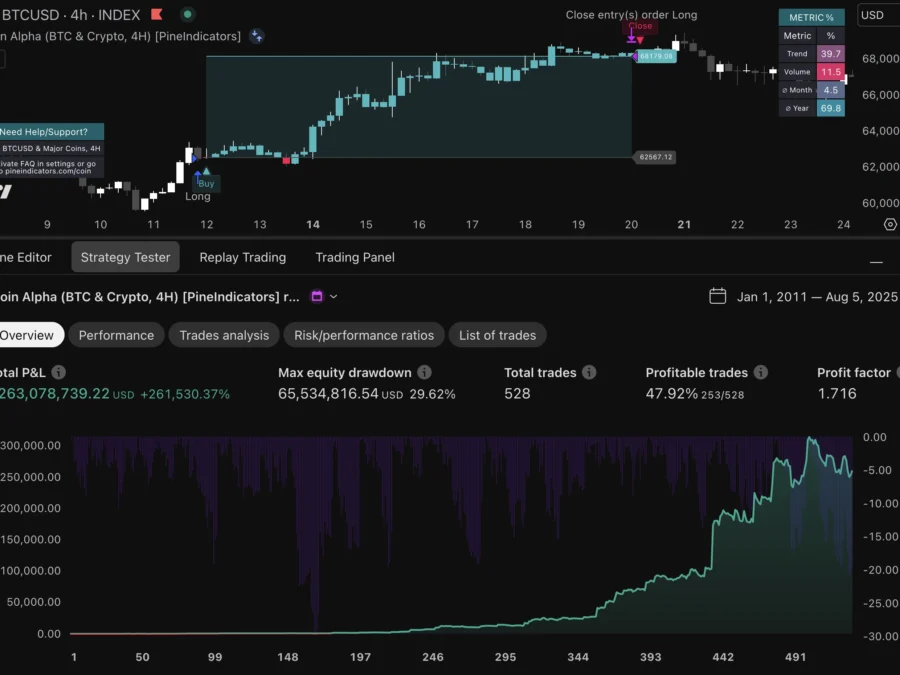Click date range Jan 1, 2011 — Aug 5, 2025
Viewport: 900px width, 675px height.
pyautogui.click(x=817, y=297)
